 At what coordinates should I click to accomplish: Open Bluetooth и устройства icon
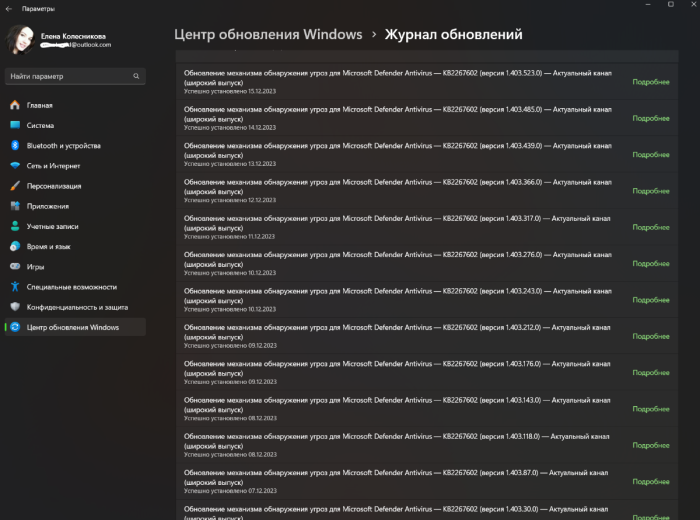(x=15, y=145)
